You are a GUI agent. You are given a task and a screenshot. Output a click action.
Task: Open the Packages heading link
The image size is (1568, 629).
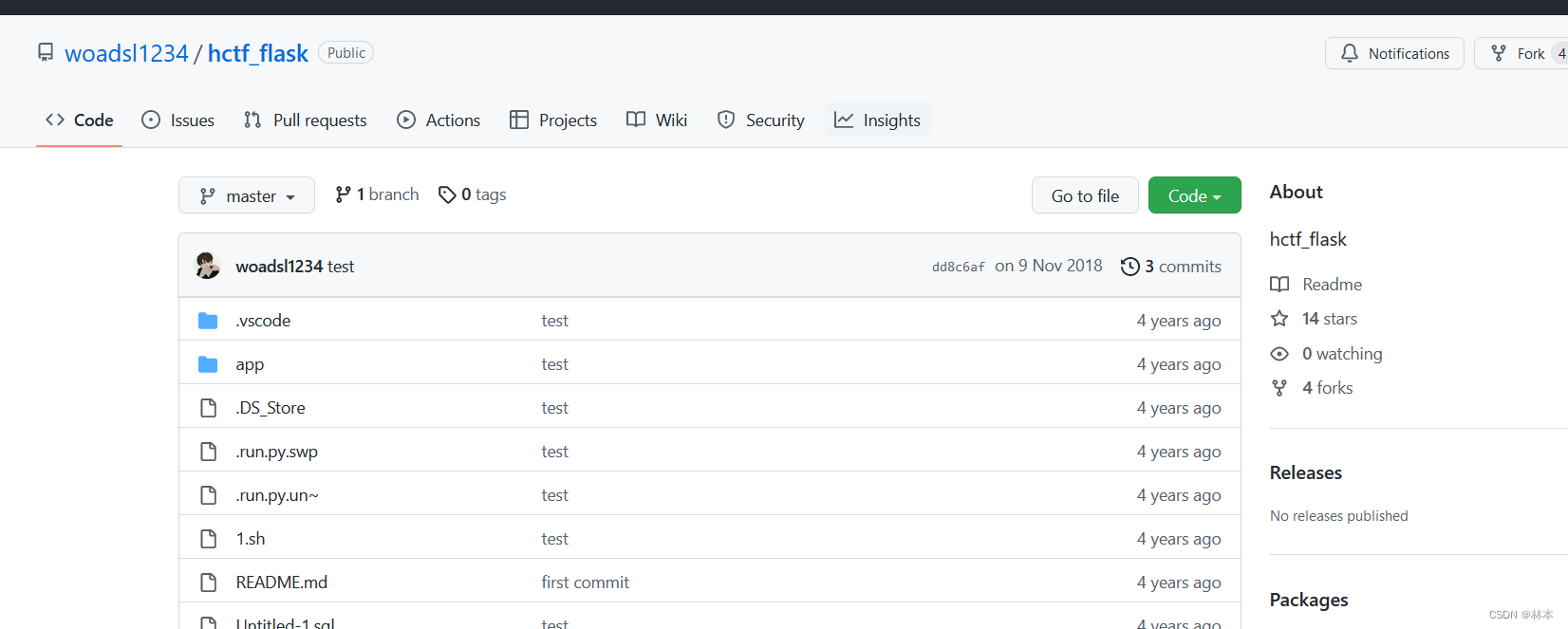(x=1309, y=600)
